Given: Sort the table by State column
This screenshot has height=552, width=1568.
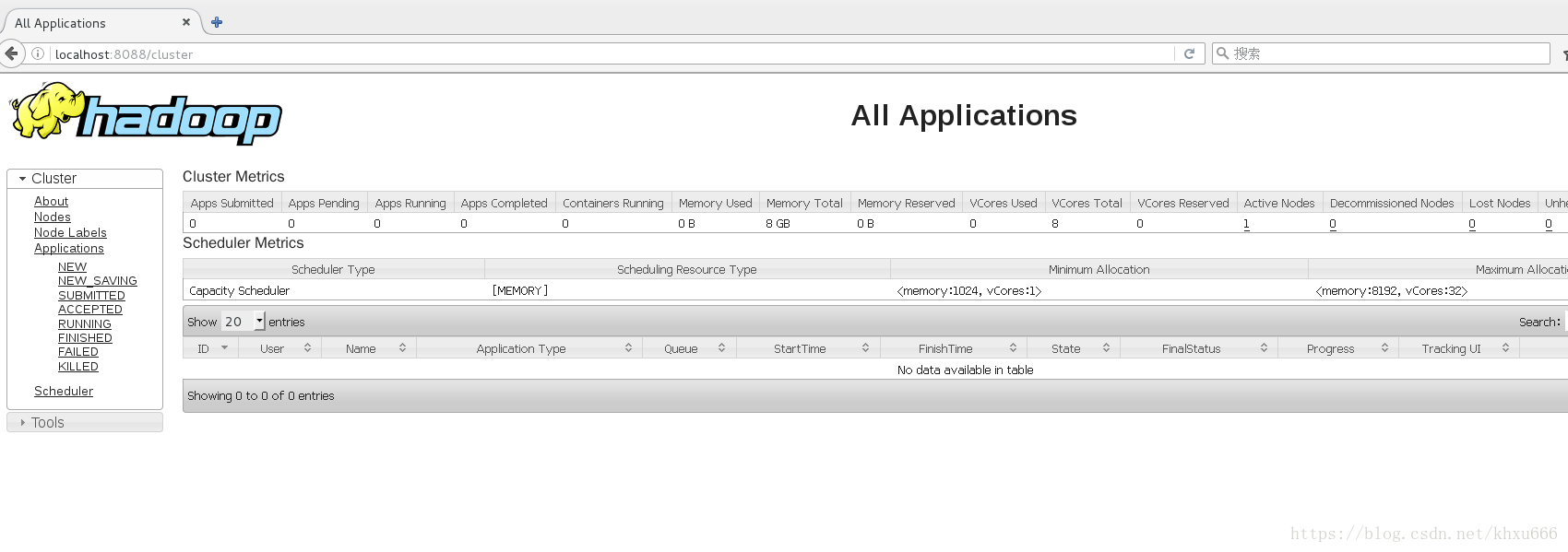Looking at the screenshot, I should point(1074,348).
